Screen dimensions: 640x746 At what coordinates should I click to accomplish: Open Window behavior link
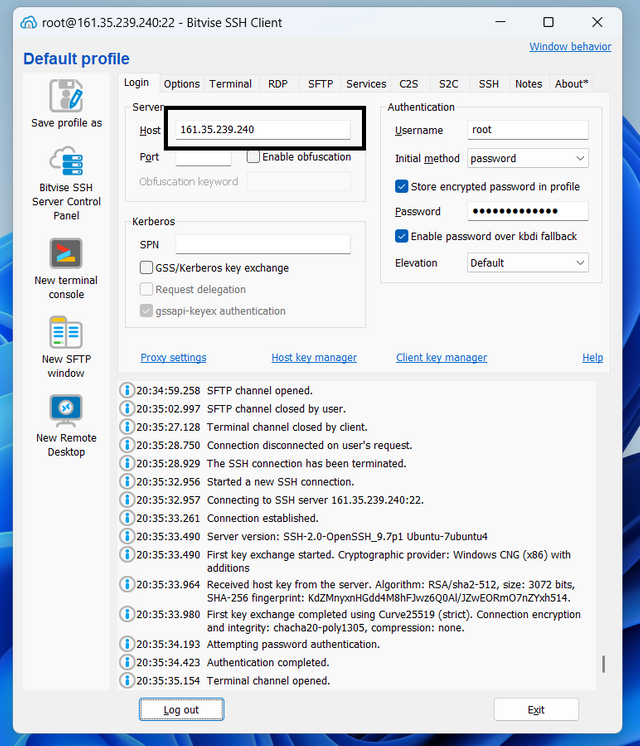[570, 46]
